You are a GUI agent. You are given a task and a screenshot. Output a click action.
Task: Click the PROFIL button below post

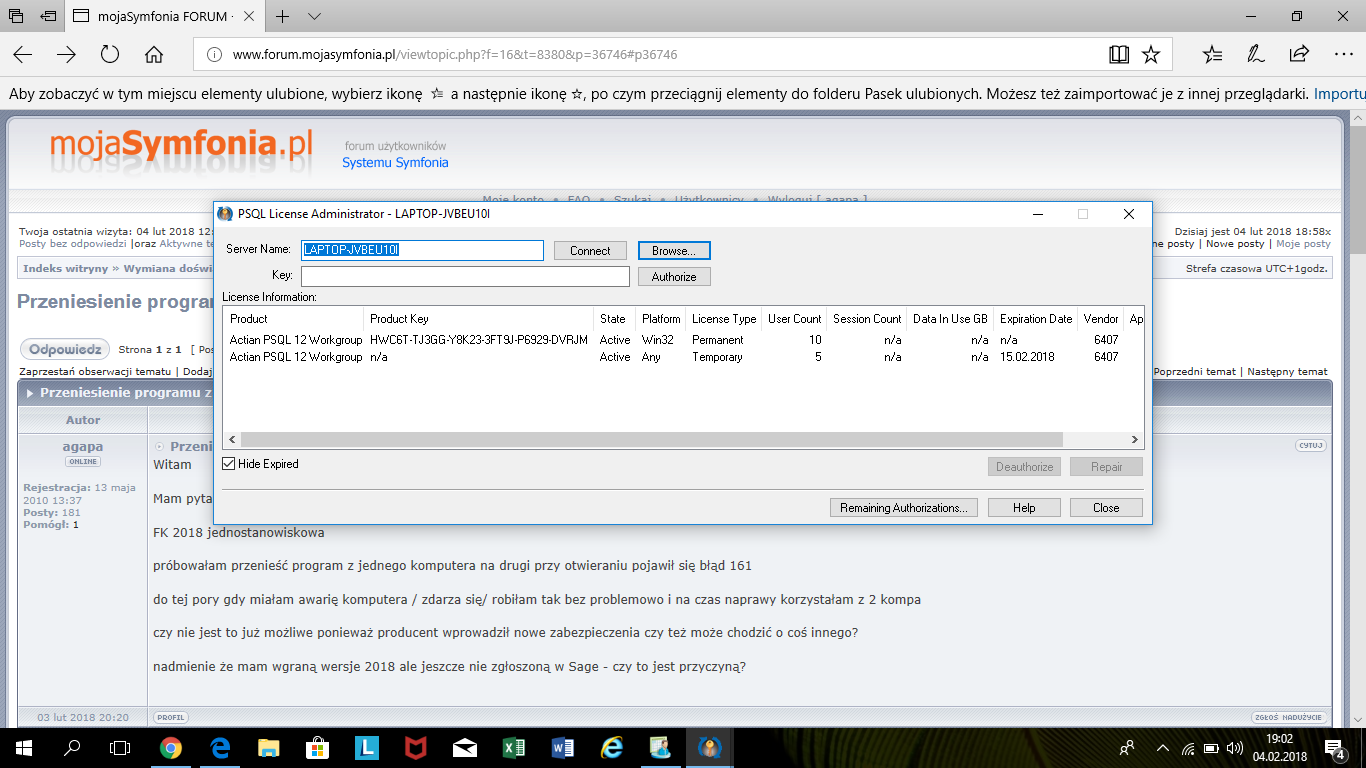pos(170,717)
